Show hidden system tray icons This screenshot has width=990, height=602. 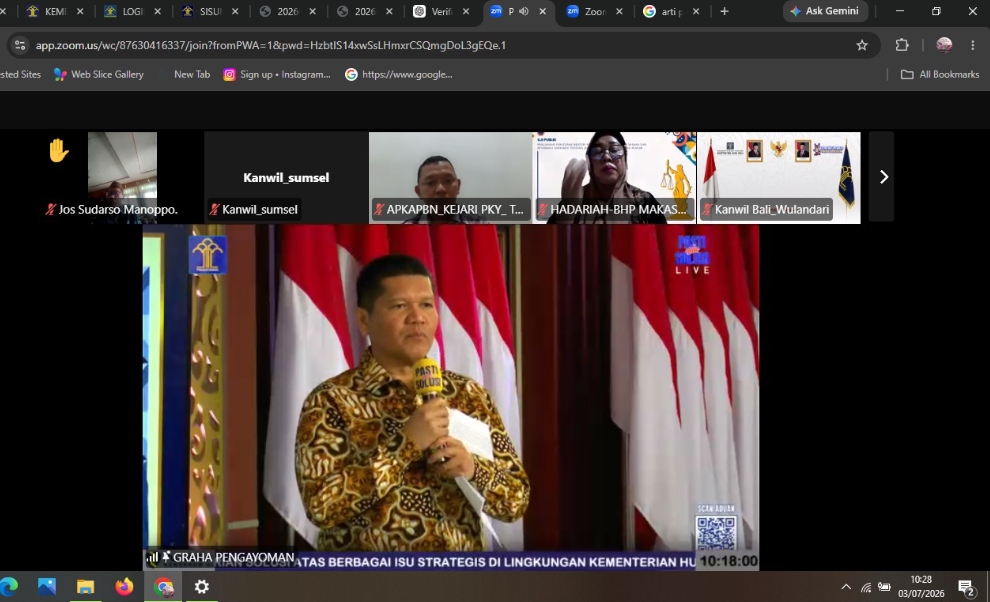846,587
